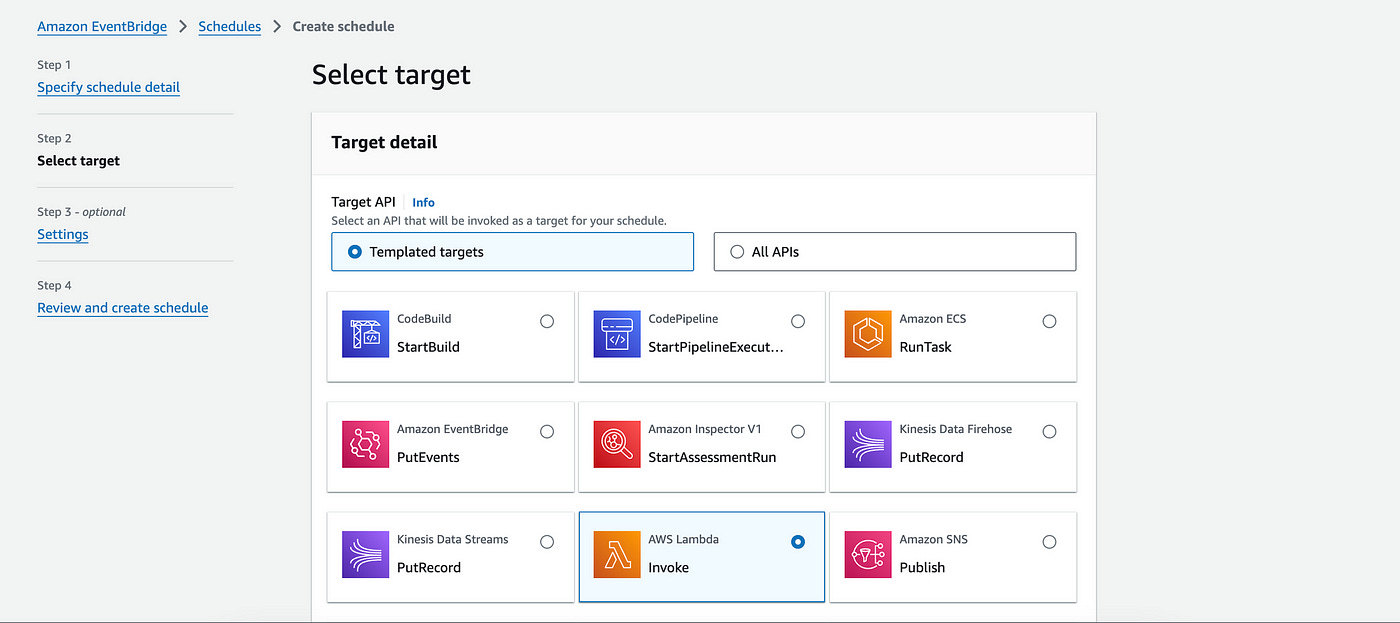The image size is (1400, 623).
Task: Click the CodePipeline service icon
Action: [616, 334]
